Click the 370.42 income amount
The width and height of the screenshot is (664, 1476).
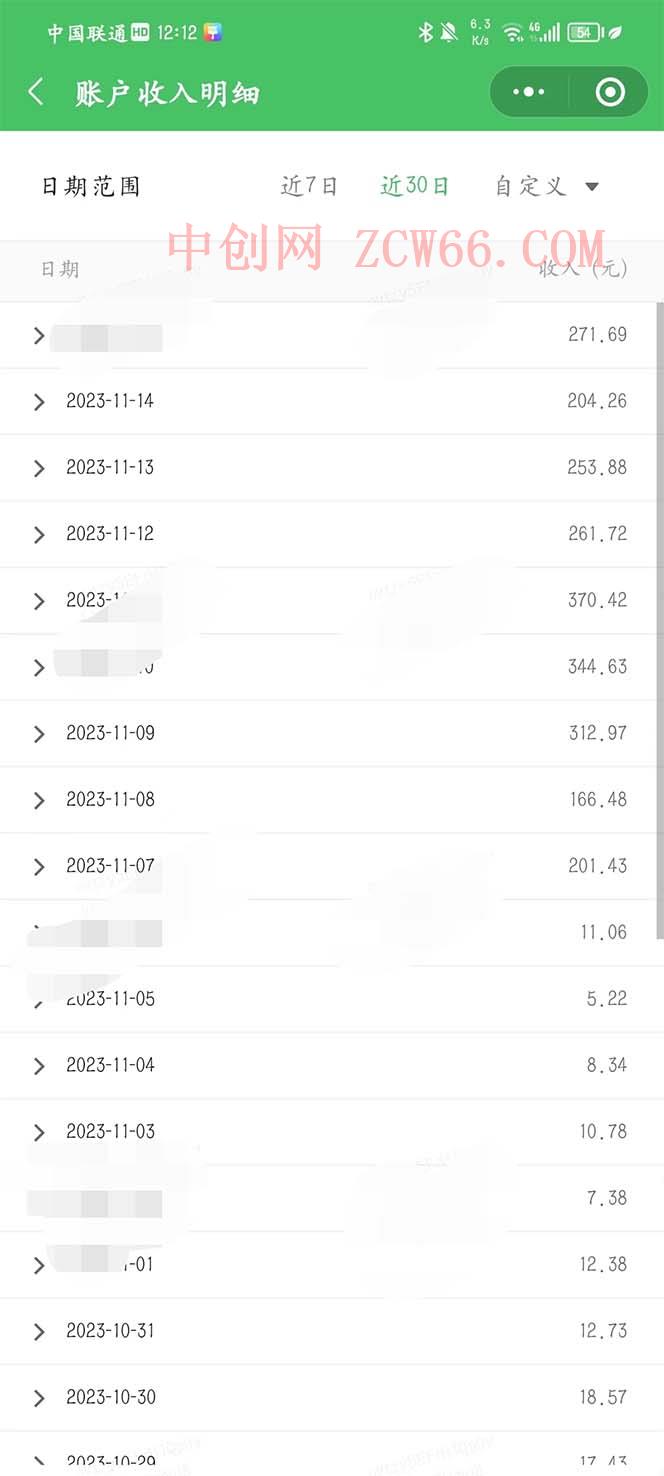point(597,600)
